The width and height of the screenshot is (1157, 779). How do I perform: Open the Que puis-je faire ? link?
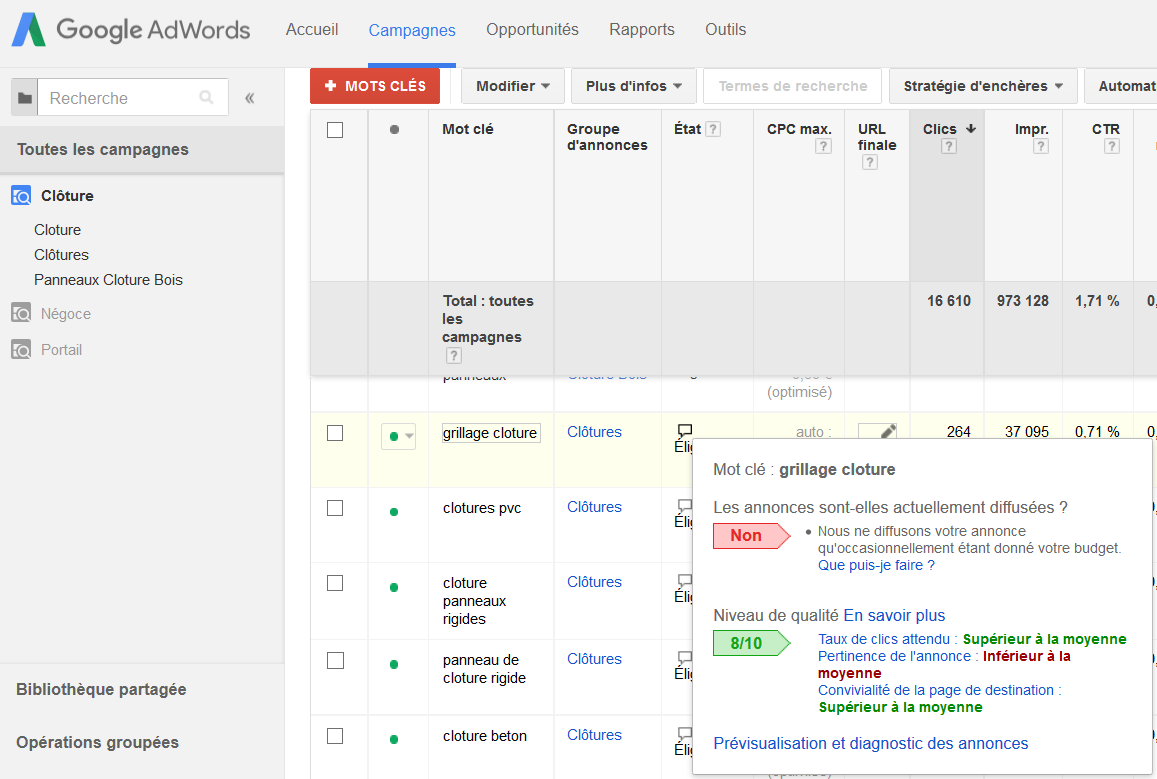click(x=876, y=566)
